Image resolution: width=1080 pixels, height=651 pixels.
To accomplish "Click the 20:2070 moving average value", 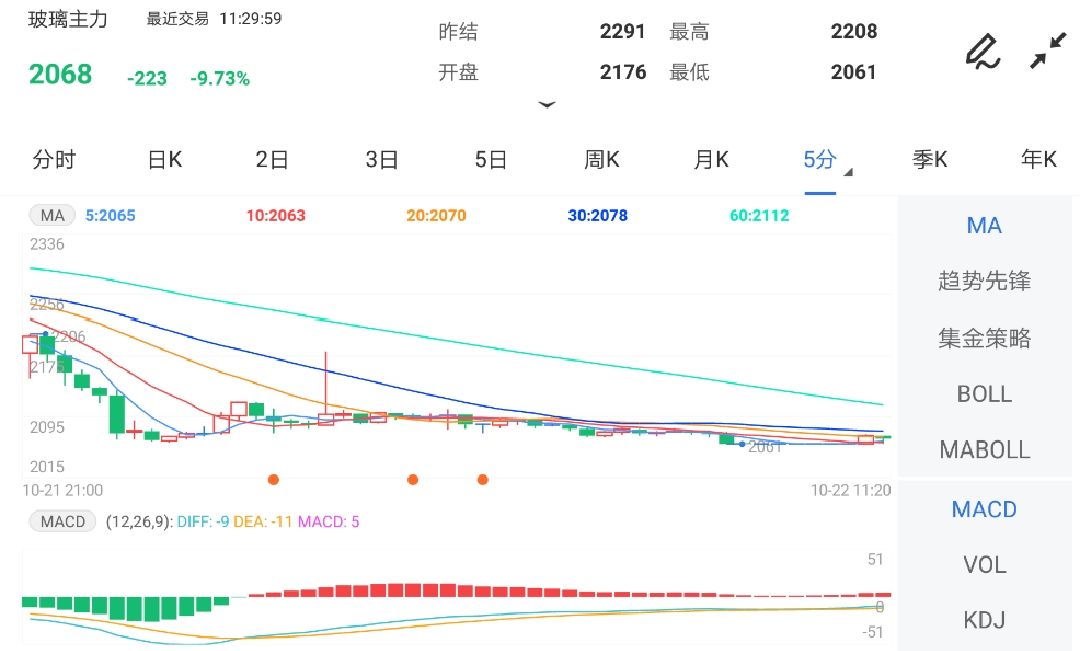I will tap(436, 215).
